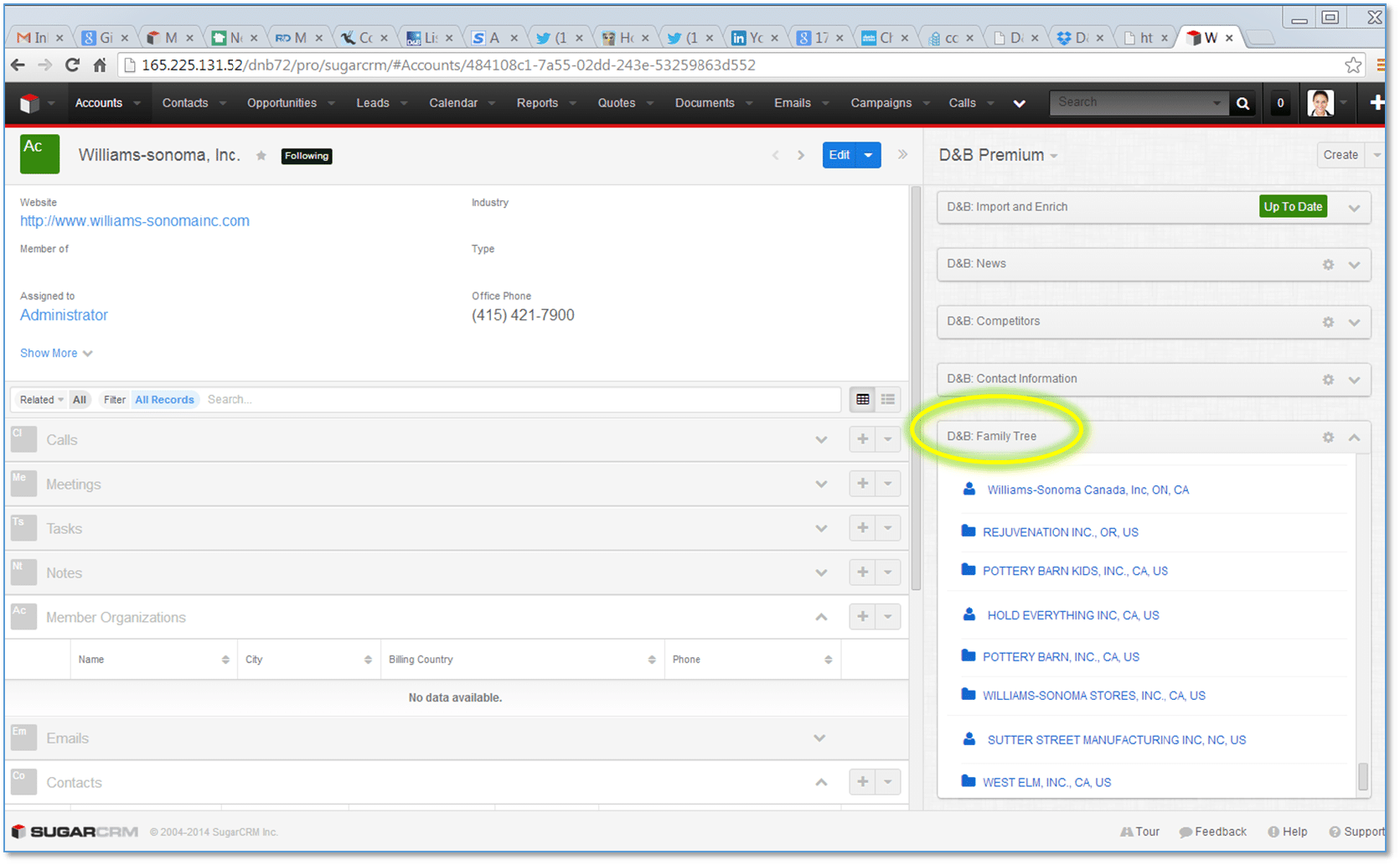Click the Up To Date button

1293,207
